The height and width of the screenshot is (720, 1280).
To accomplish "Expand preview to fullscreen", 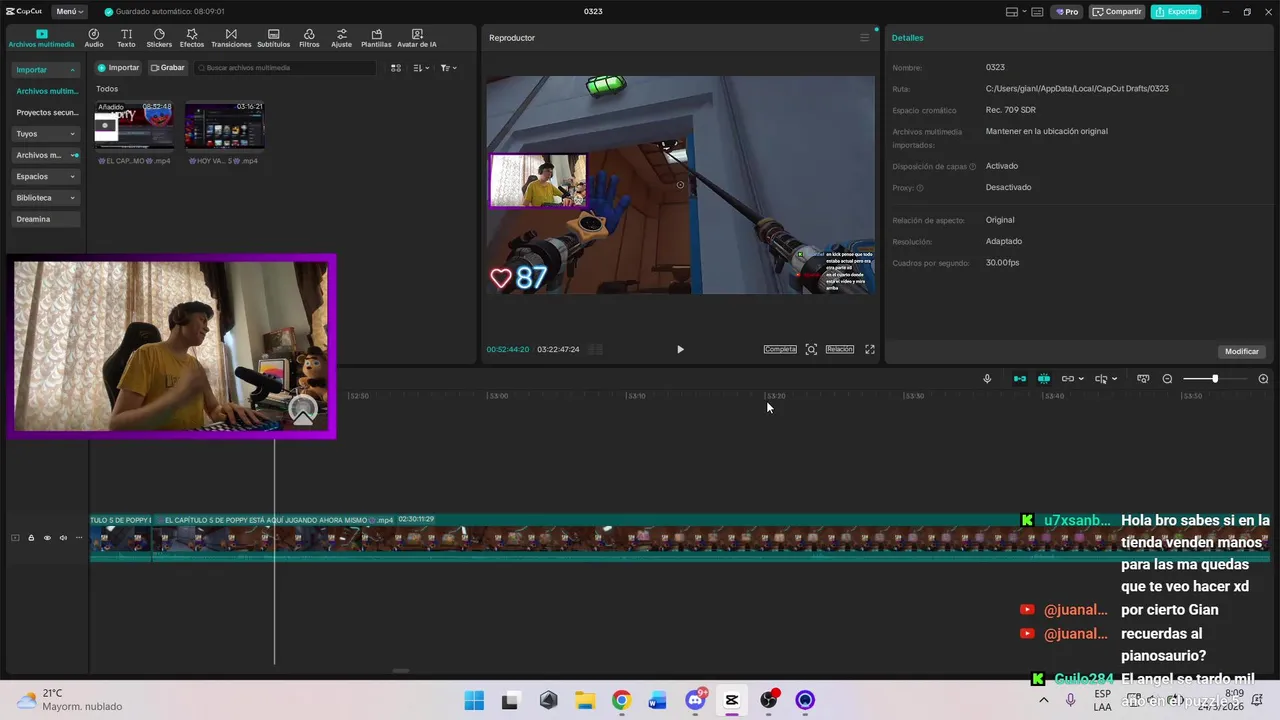I will (870, 349).
